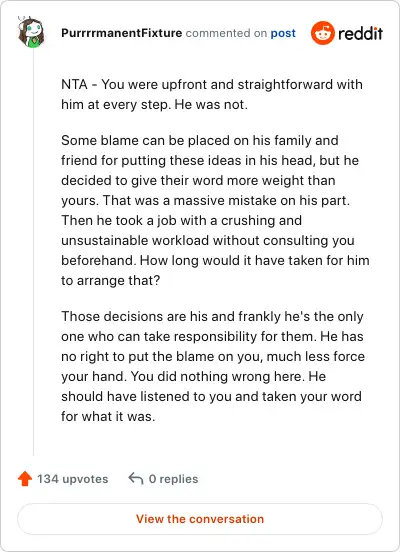Open the PurrrrmanentFixture username profile link

point(121,33)
